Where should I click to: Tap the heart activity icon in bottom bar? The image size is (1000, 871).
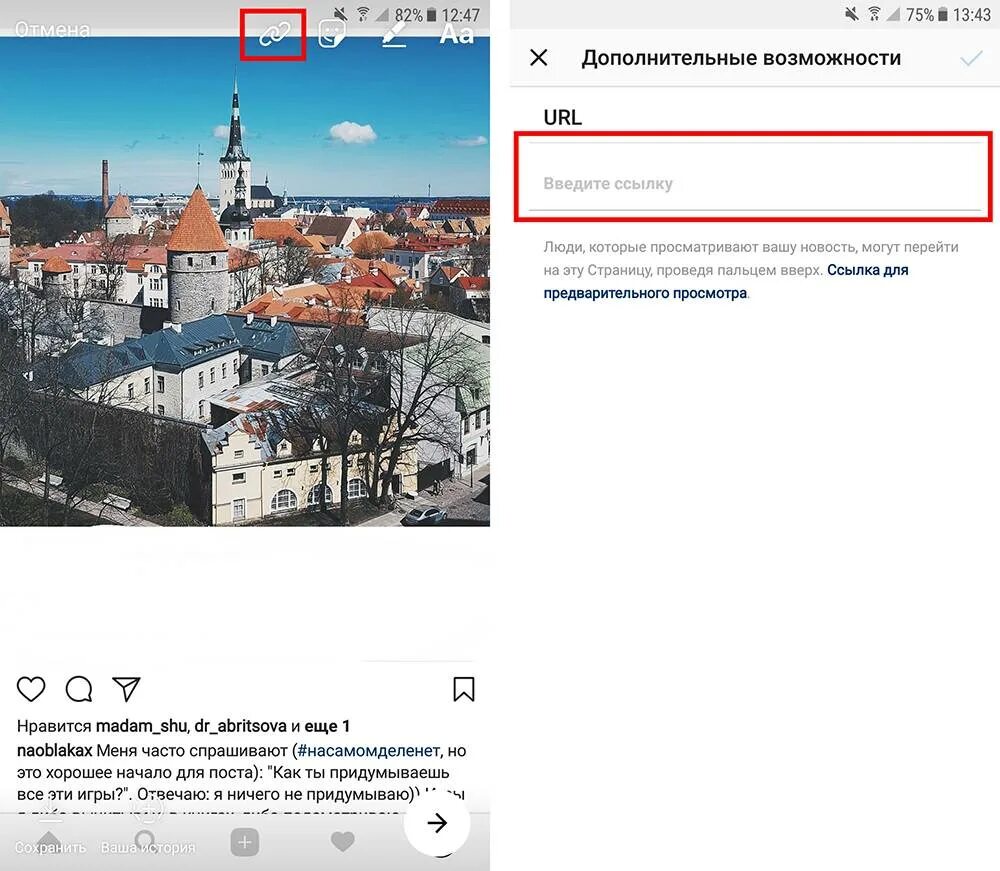(342, 842)
